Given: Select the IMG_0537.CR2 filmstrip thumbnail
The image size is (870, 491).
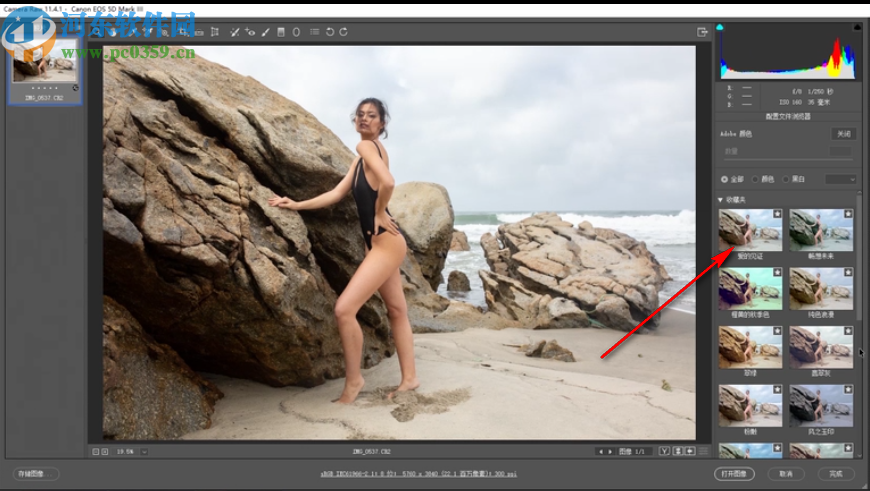Looking at the screenshot, I should coord(44,70).
